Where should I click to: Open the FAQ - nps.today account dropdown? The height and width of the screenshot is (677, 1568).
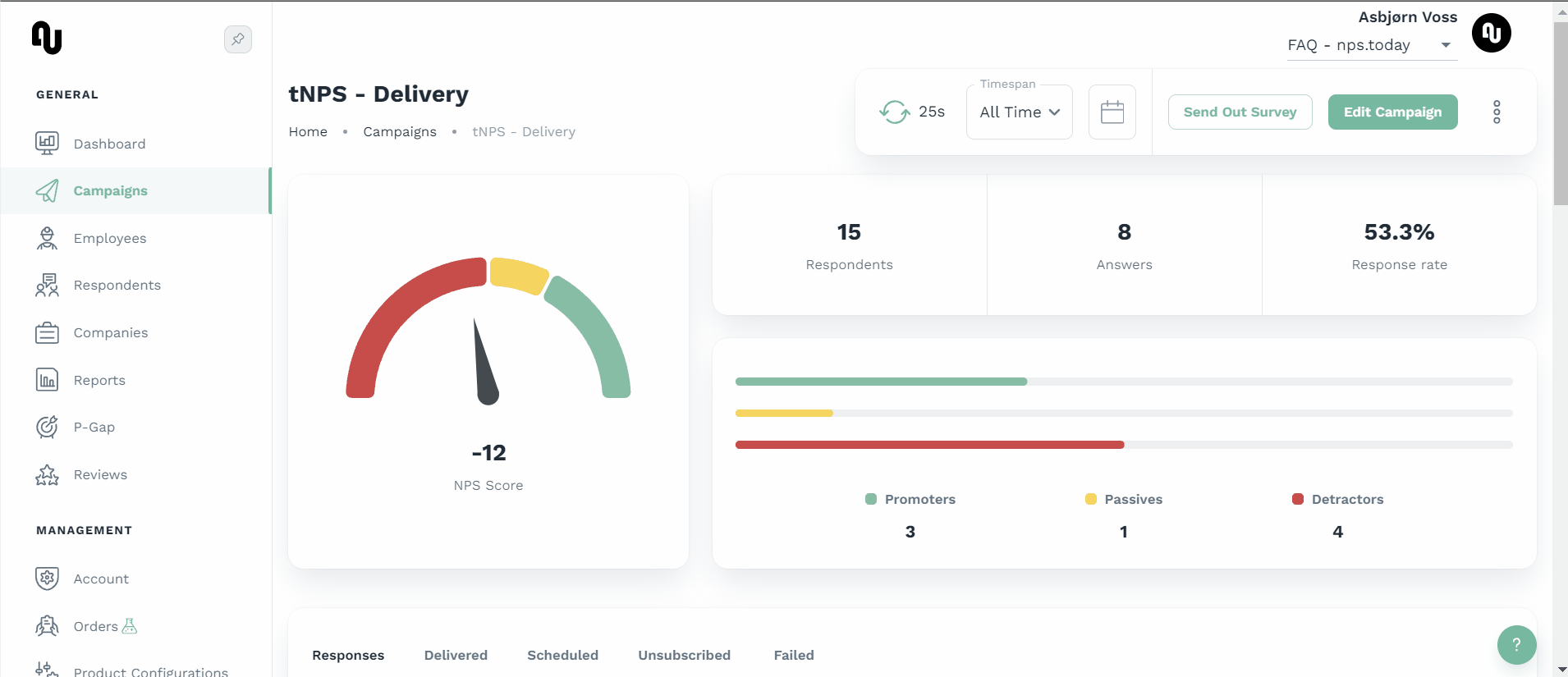(x=1369, y=45)
